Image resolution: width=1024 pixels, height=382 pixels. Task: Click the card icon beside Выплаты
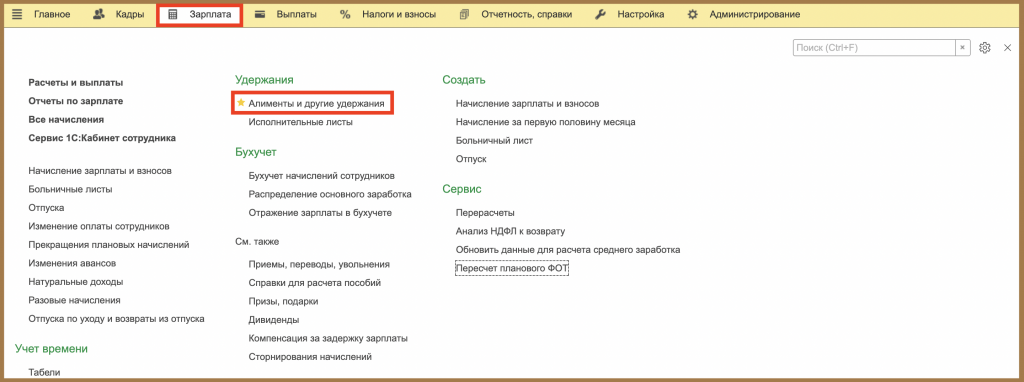[260, 14]
